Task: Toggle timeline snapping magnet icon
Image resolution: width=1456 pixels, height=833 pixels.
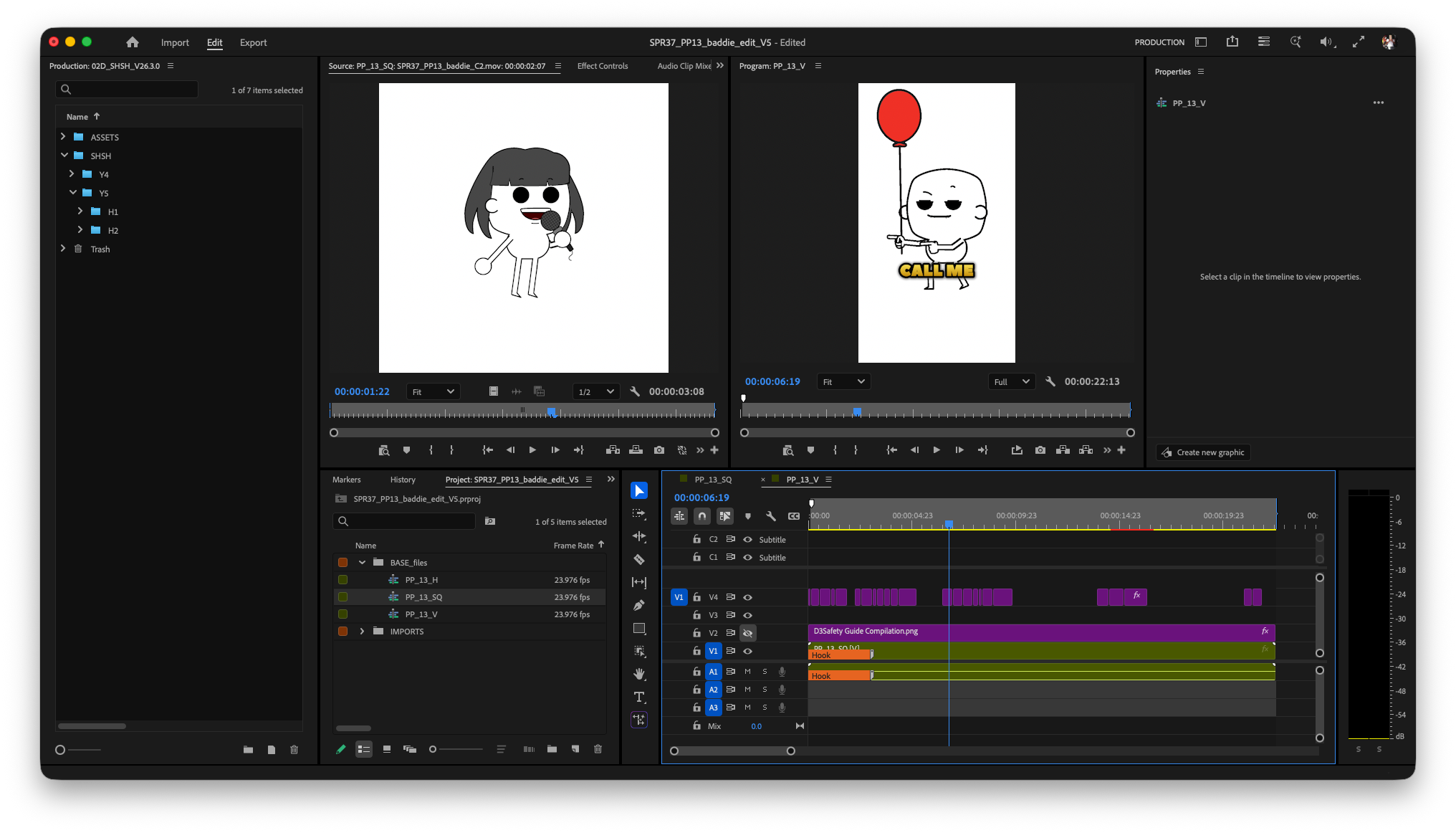Action: [x=702, y=515]
